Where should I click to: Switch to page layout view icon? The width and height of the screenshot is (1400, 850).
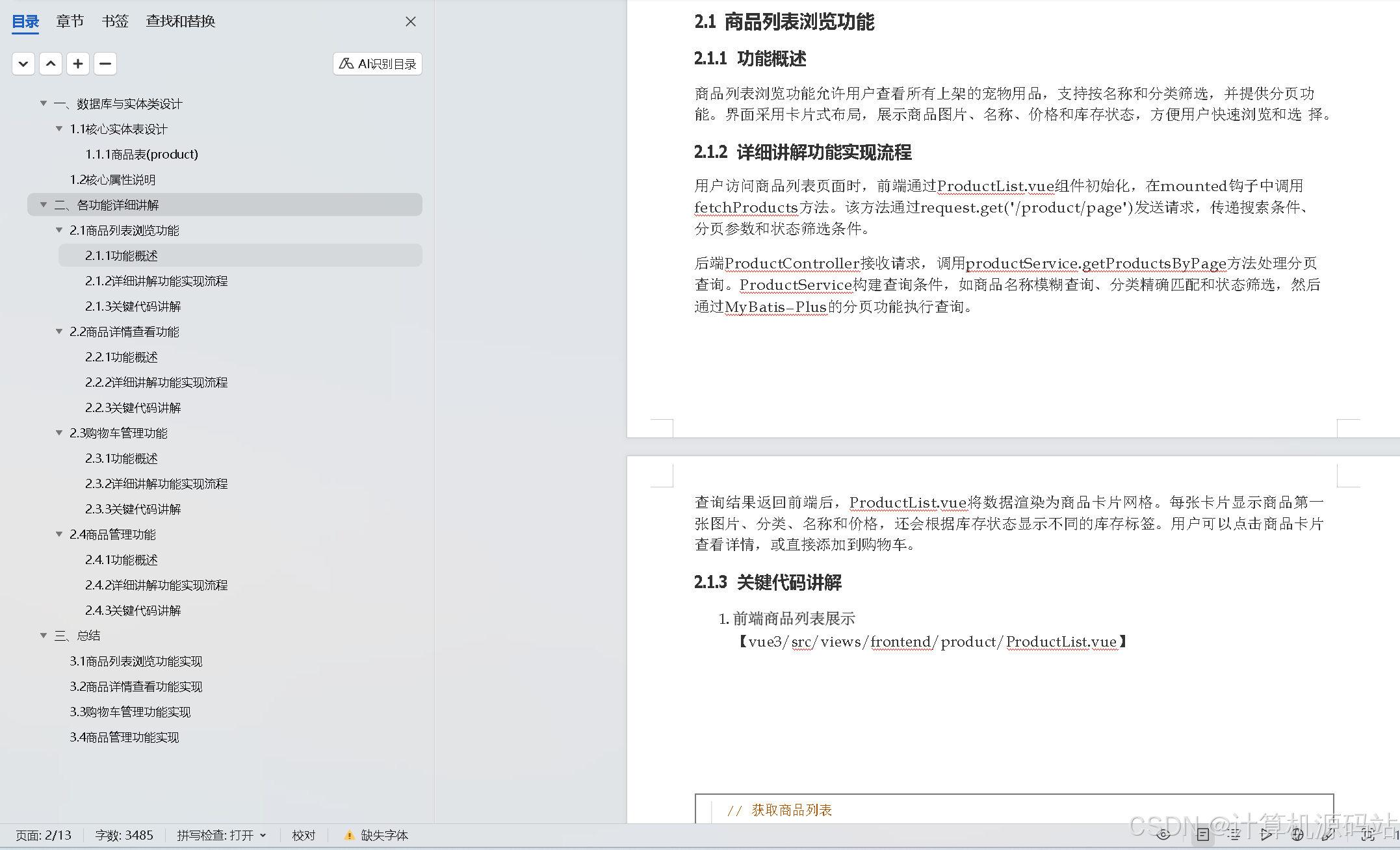pyautogui.click(x=1203, y=834)
